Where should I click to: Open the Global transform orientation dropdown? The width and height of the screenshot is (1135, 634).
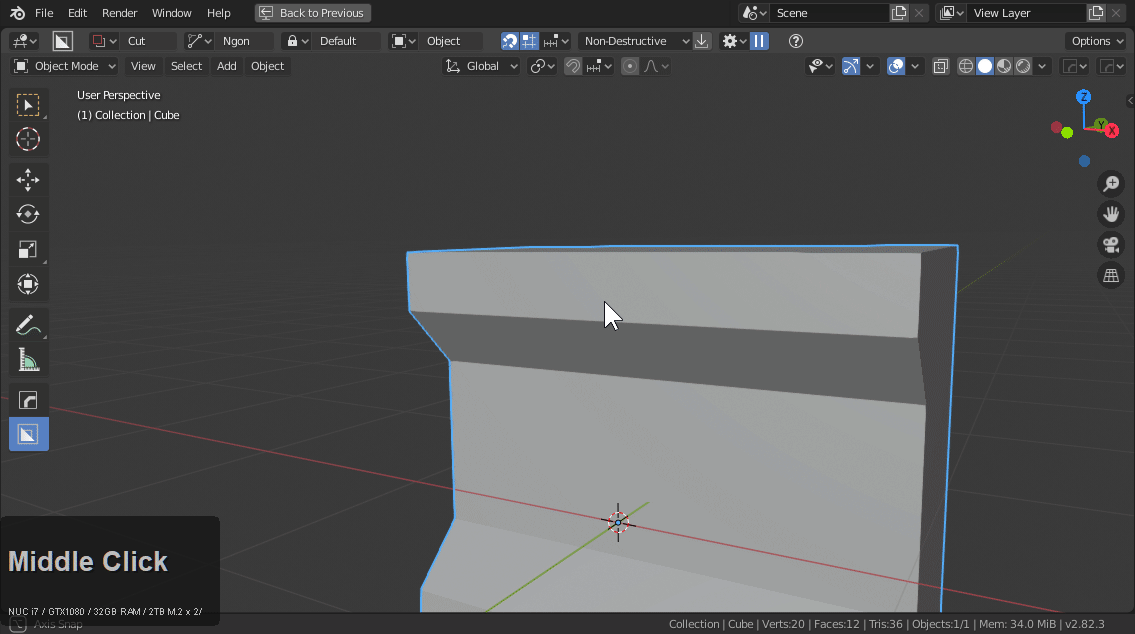482,66
